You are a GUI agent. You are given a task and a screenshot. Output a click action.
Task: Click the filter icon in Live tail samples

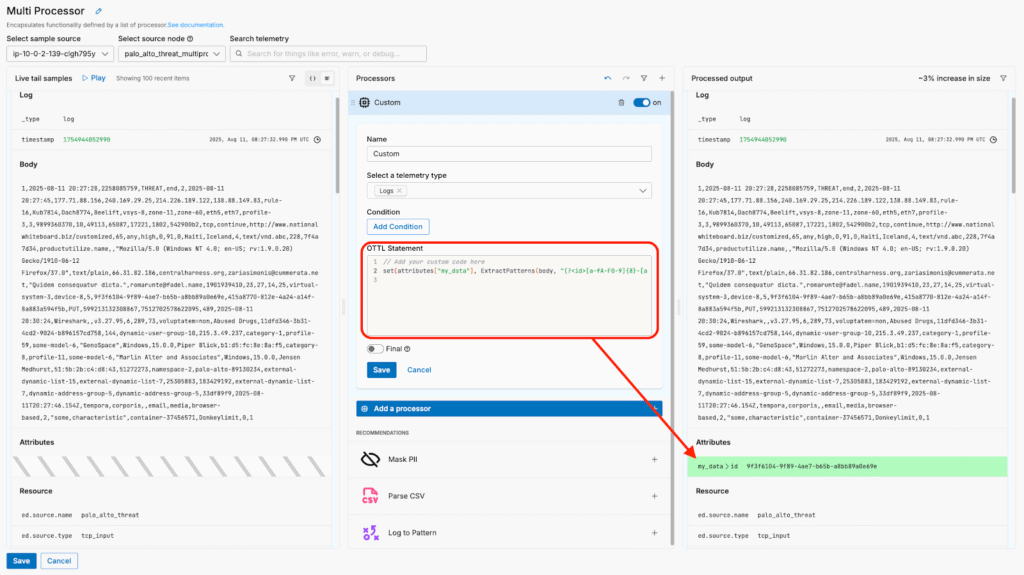[x=292, y=78]
